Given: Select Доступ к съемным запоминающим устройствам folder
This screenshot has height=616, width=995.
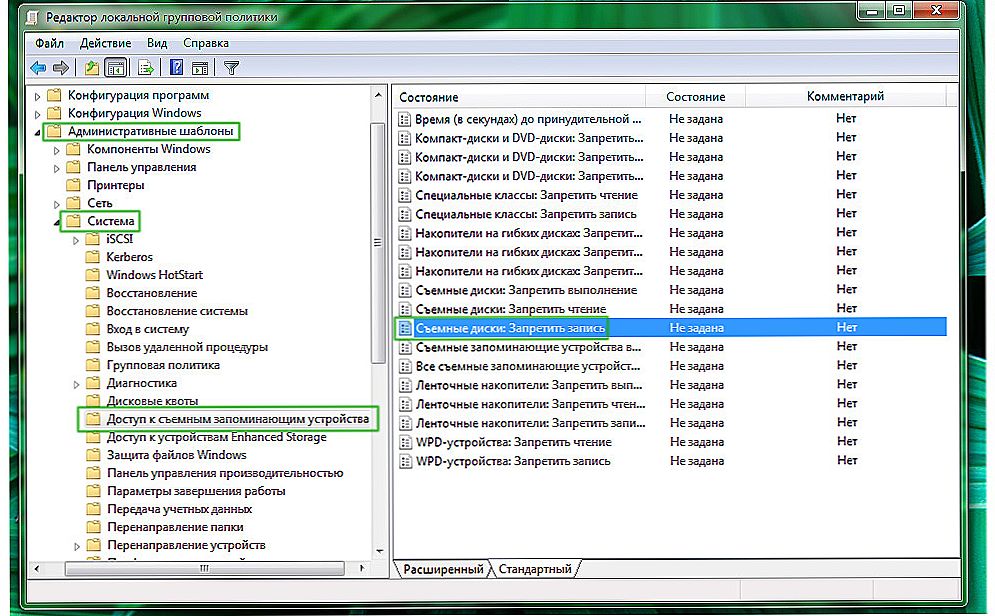Looking at the screenshot, I should coord(237,419).
